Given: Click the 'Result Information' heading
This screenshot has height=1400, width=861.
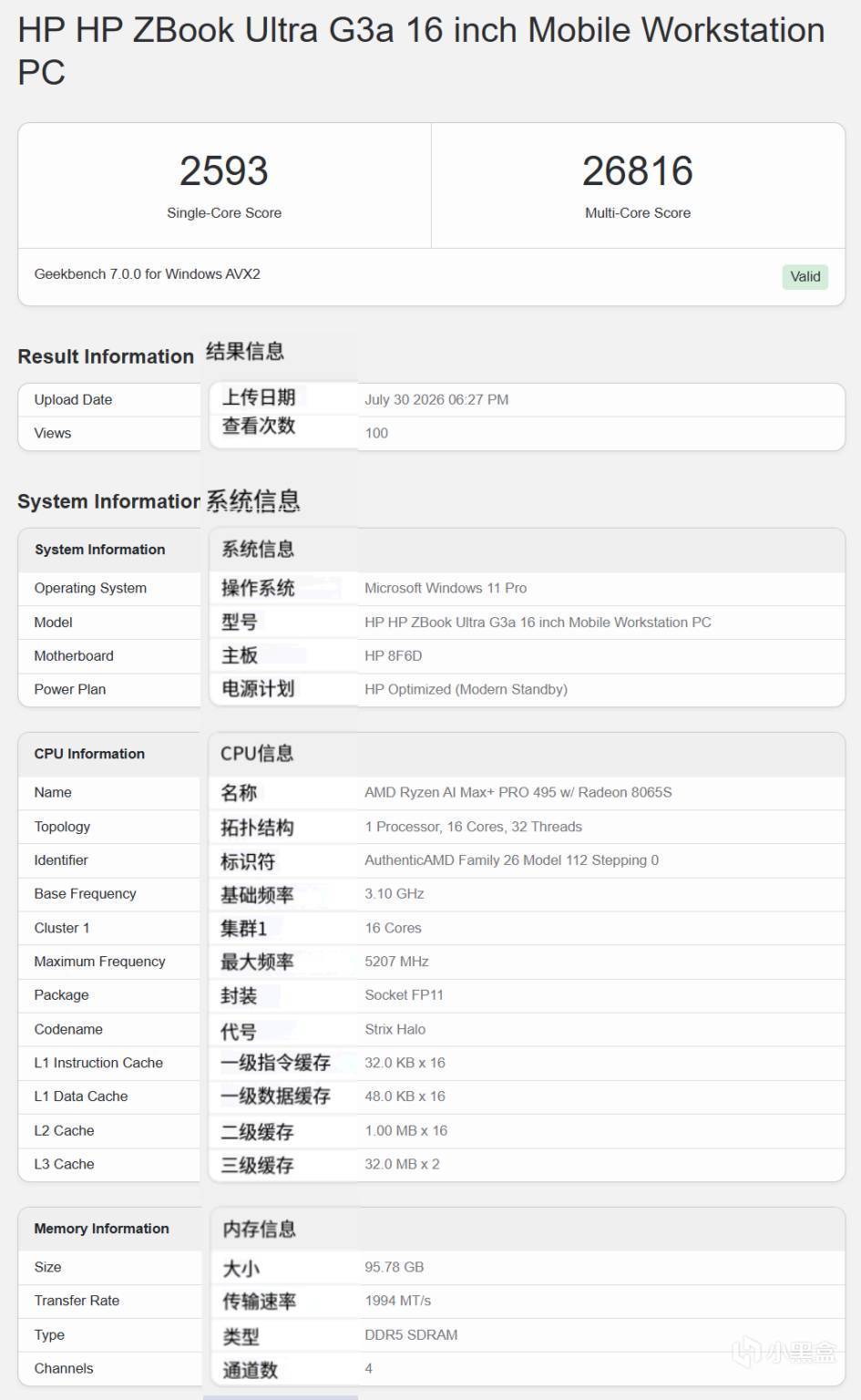Looking at the screenshot, I should 106,356.
